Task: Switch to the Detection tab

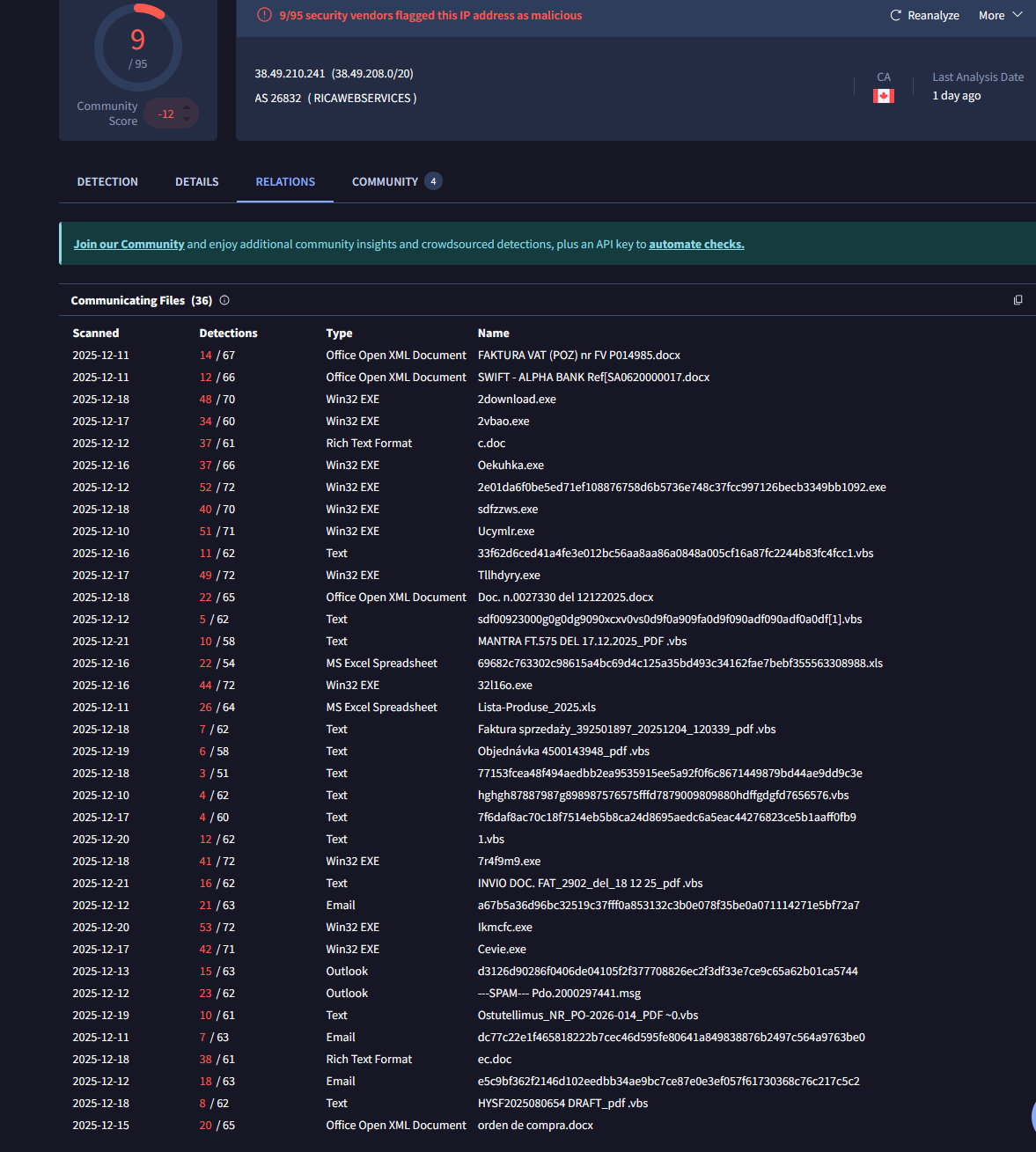Action: (x=107, y=182)
